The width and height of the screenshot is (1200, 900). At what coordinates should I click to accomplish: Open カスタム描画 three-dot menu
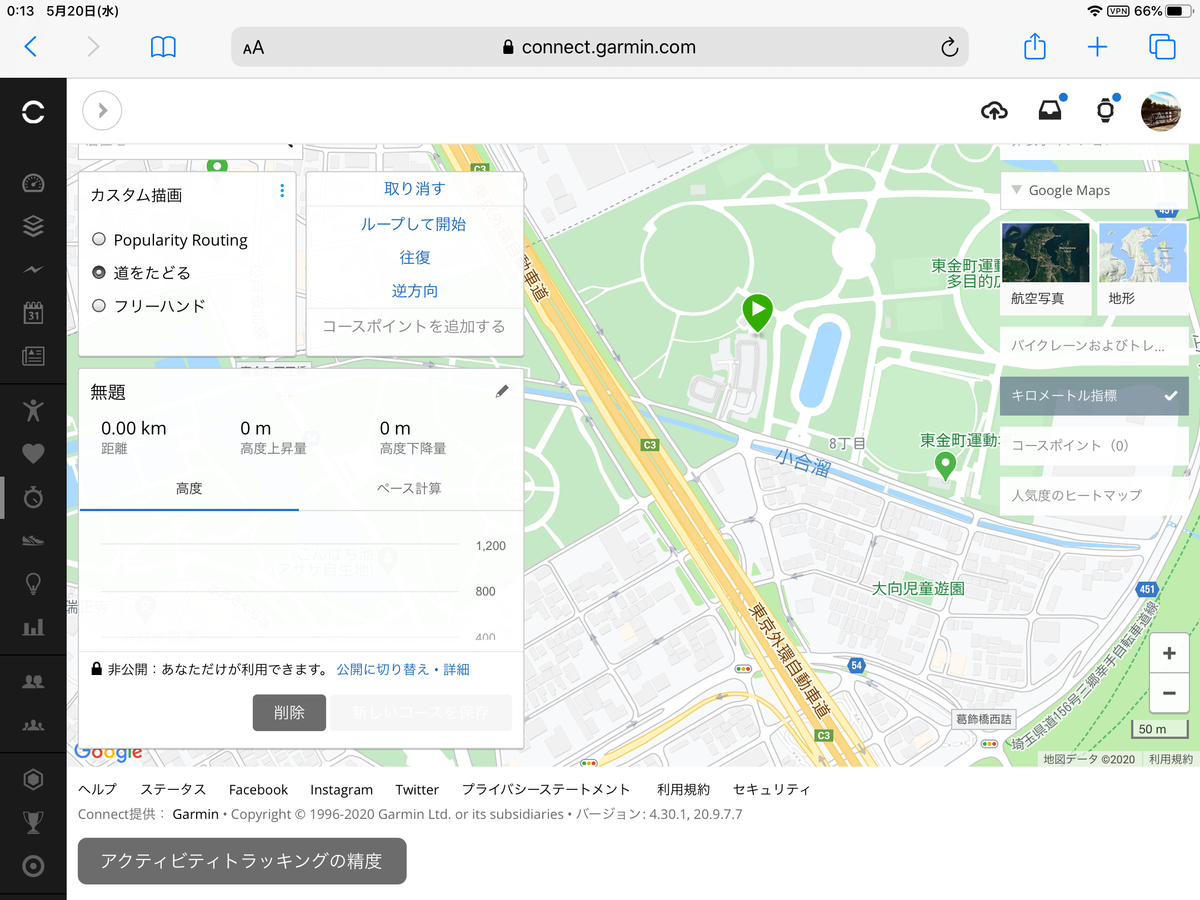pyautogui.click(x=282, y=190)
